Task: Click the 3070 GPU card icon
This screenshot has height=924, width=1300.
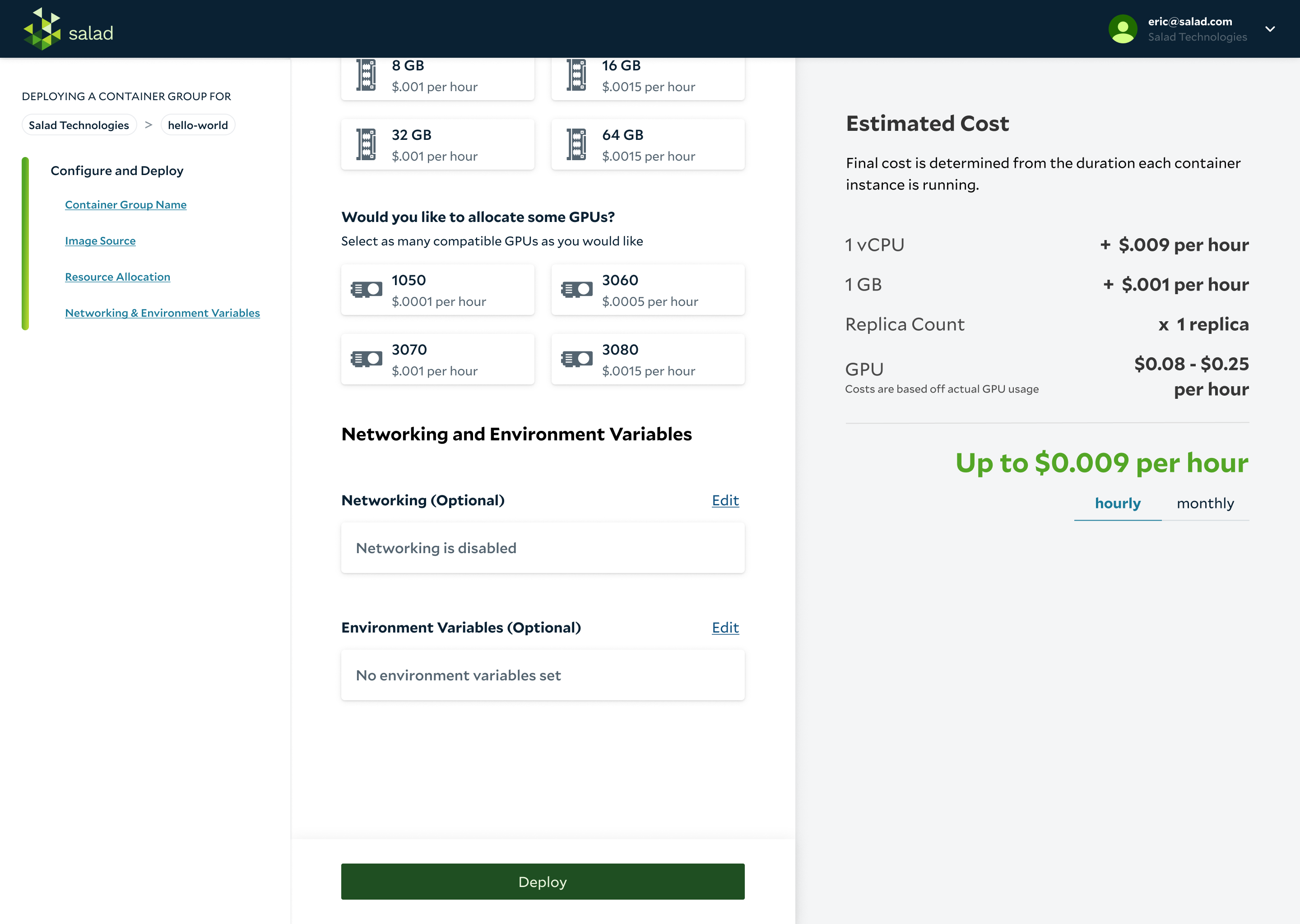Action: (366, 359)
